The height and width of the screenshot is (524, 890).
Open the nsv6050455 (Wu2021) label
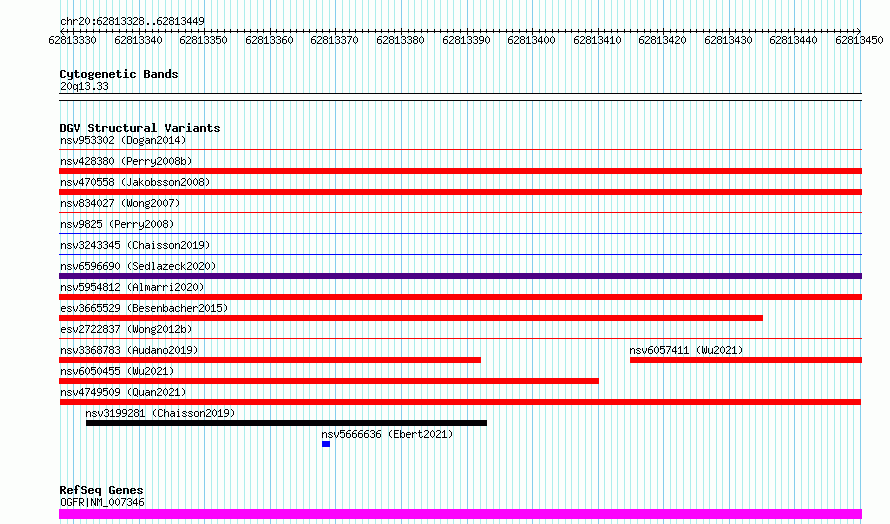[x=117, y=371]
